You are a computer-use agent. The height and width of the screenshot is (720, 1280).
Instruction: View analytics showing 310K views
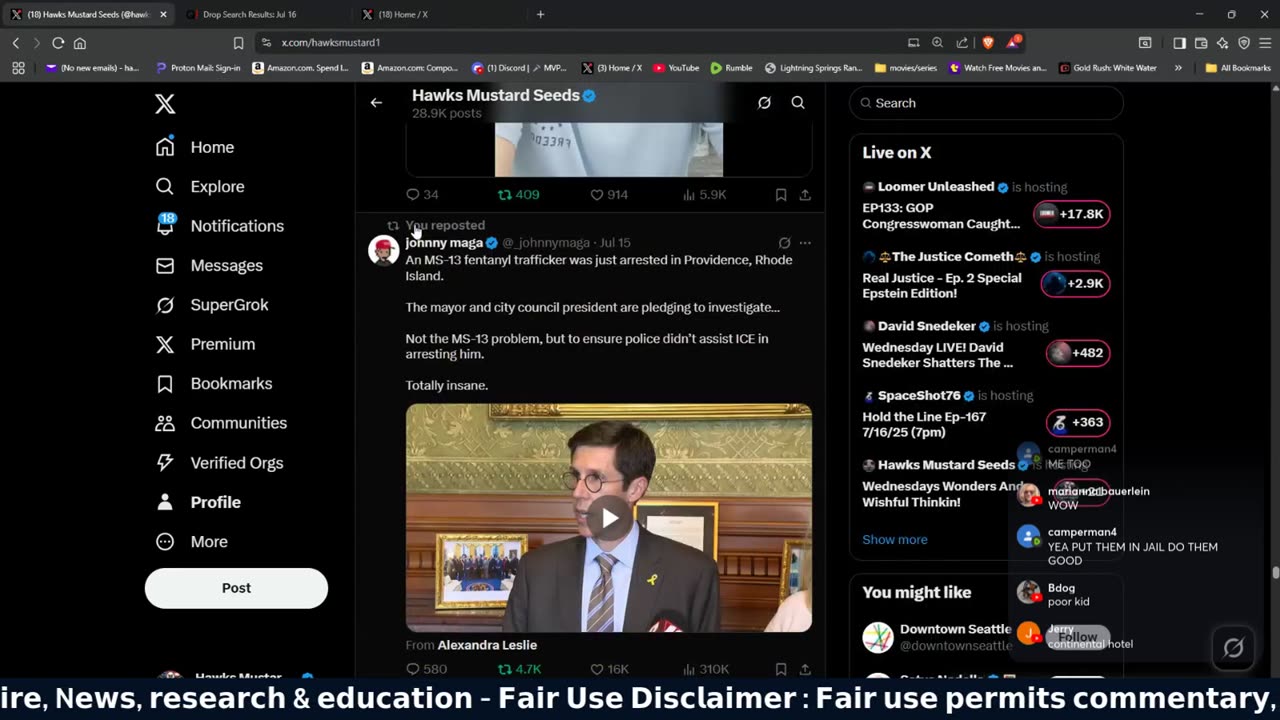point(705,669)
